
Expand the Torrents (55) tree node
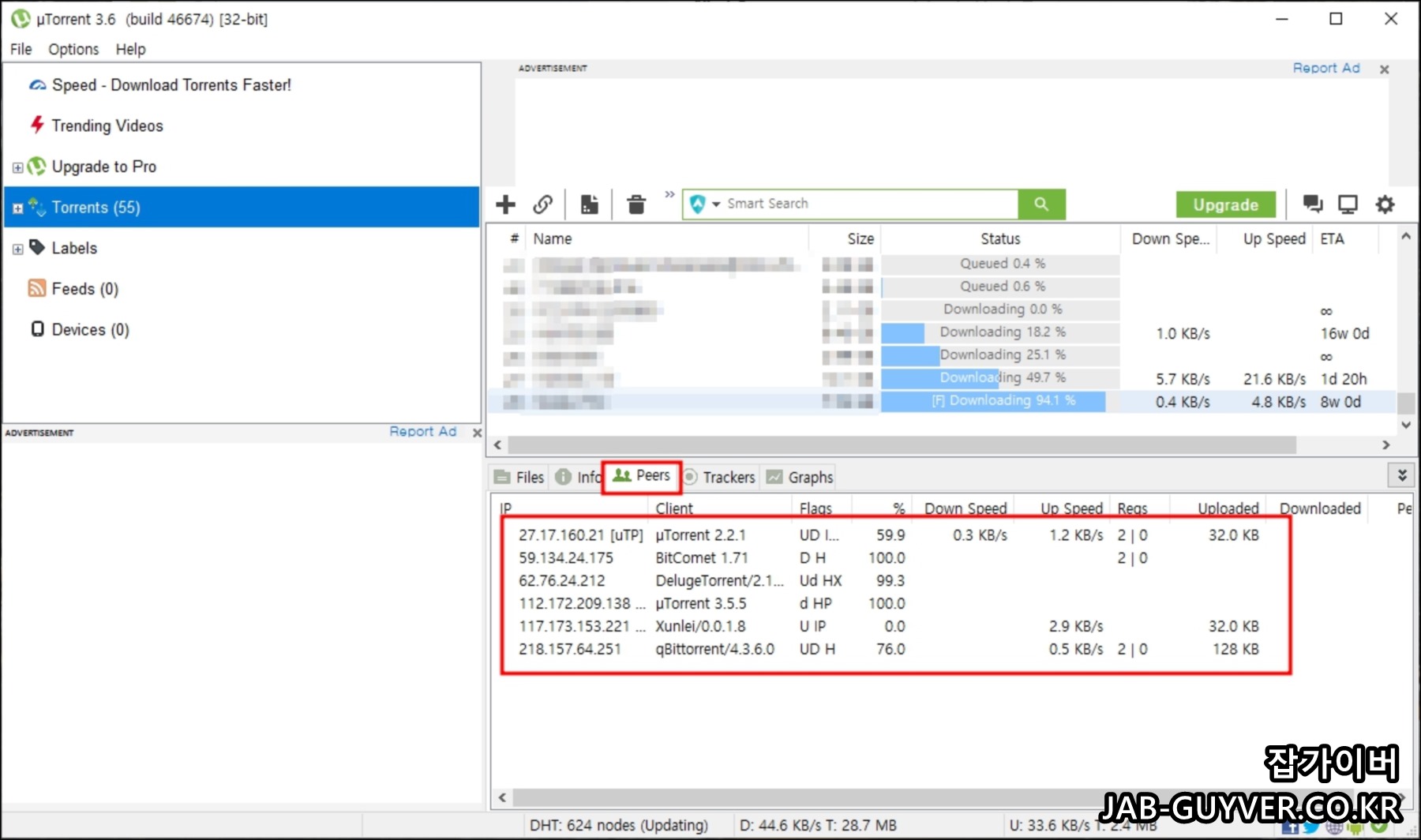17,208
